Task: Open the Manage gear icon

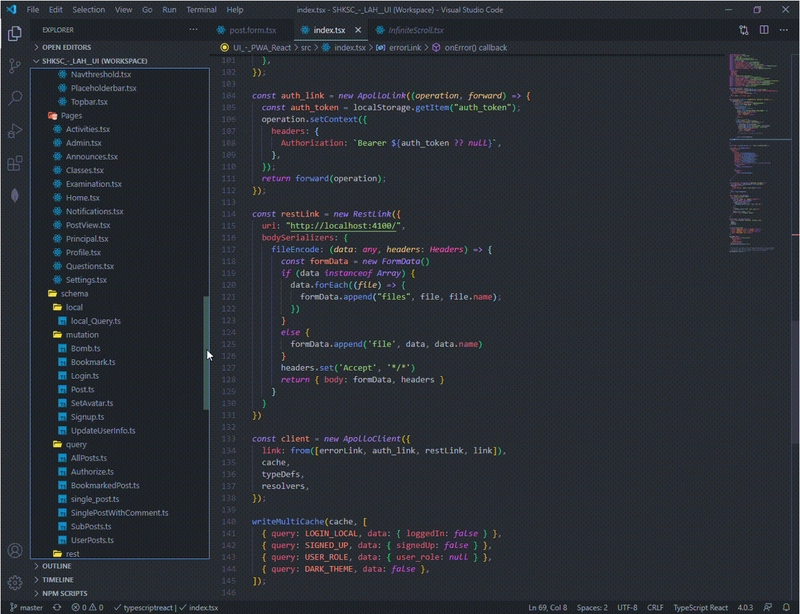Action: tap(15, 582)
